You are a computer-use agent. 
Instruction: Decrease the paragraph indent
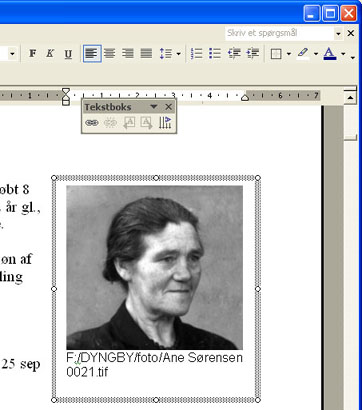coord(234,53)
